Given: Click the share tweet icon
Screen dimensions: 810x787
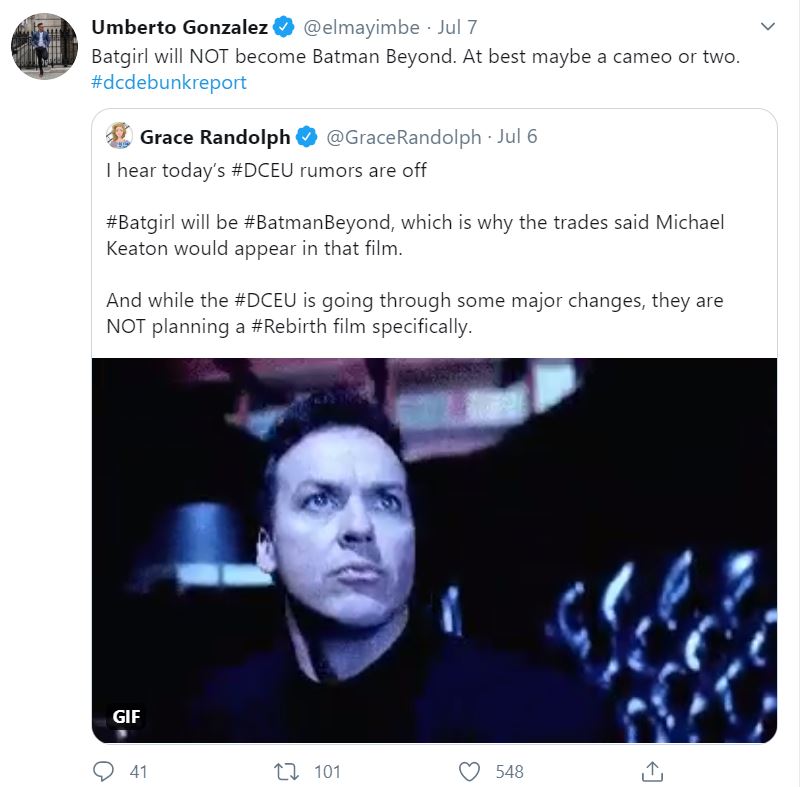Looking at the screenshot, I should (652, 771).
